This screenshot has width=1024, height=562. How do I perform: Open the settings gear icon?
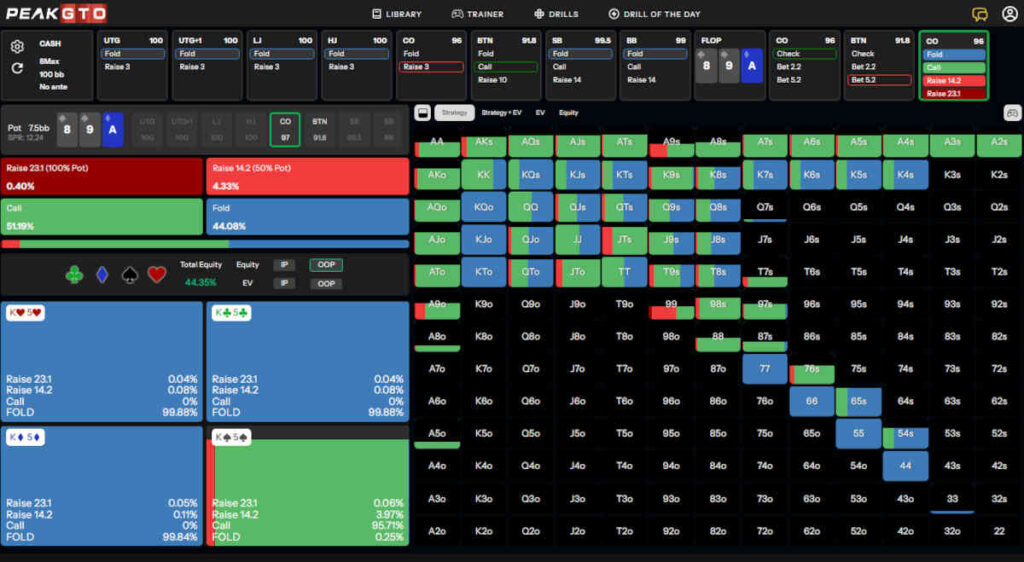(x=17, y=46)
